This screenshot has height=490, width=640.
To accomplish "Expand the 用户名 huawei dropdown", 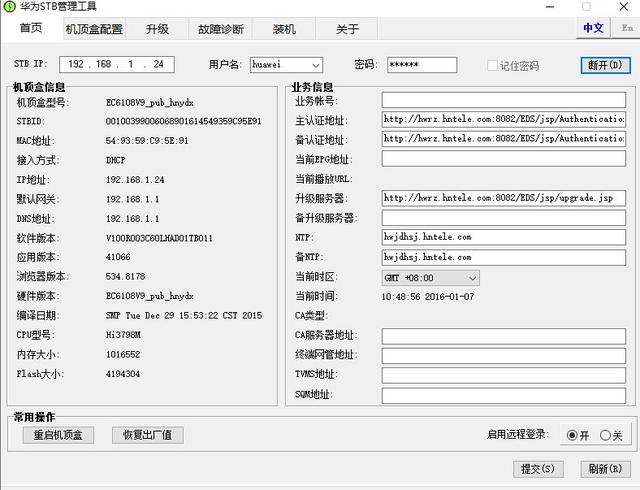I will 315,65.
